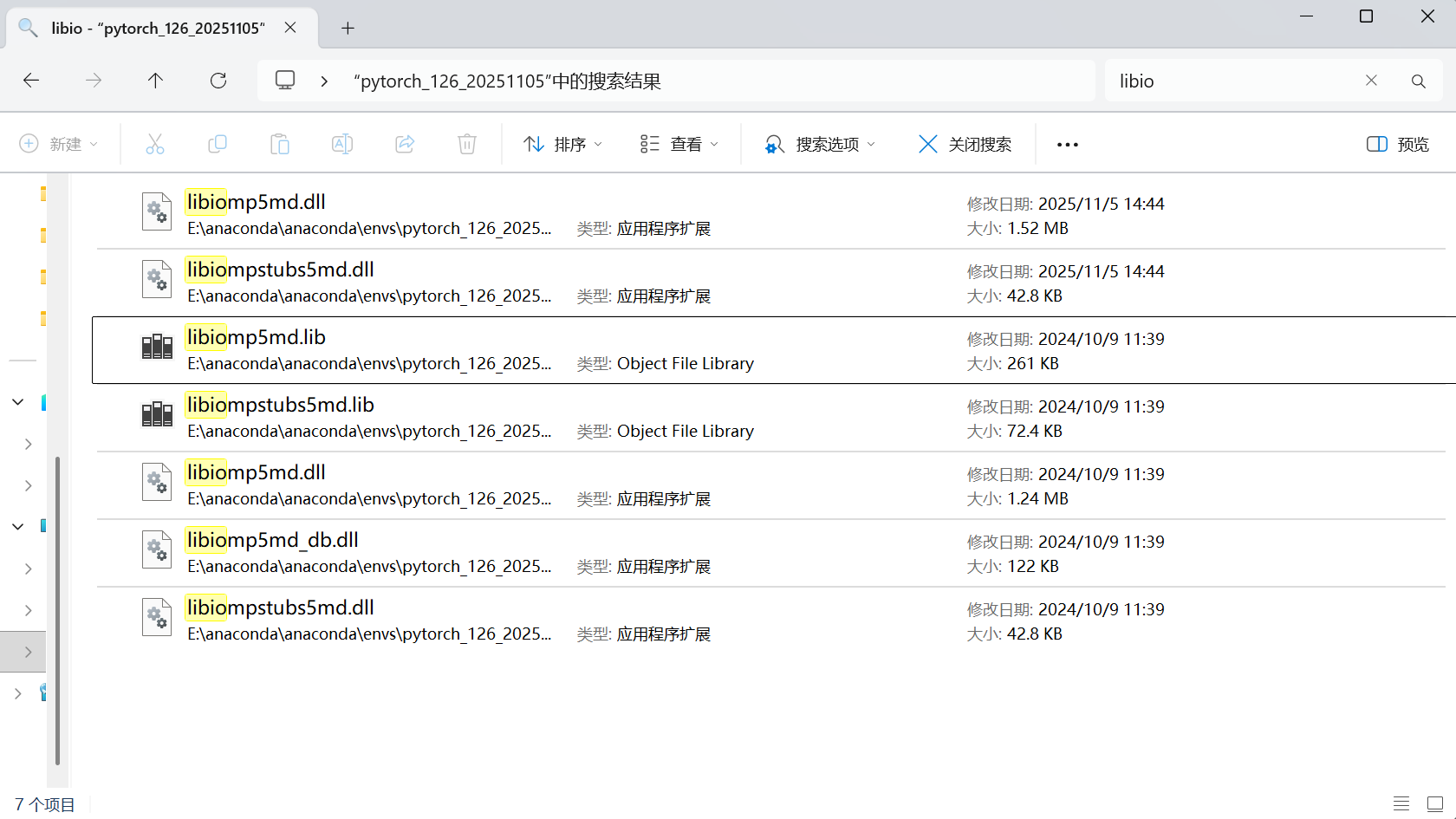Image resolution: width=1456 pixels, height=819 pixels.
Task: Collapse second expanded navigation tree node
Action: (18, 526)
